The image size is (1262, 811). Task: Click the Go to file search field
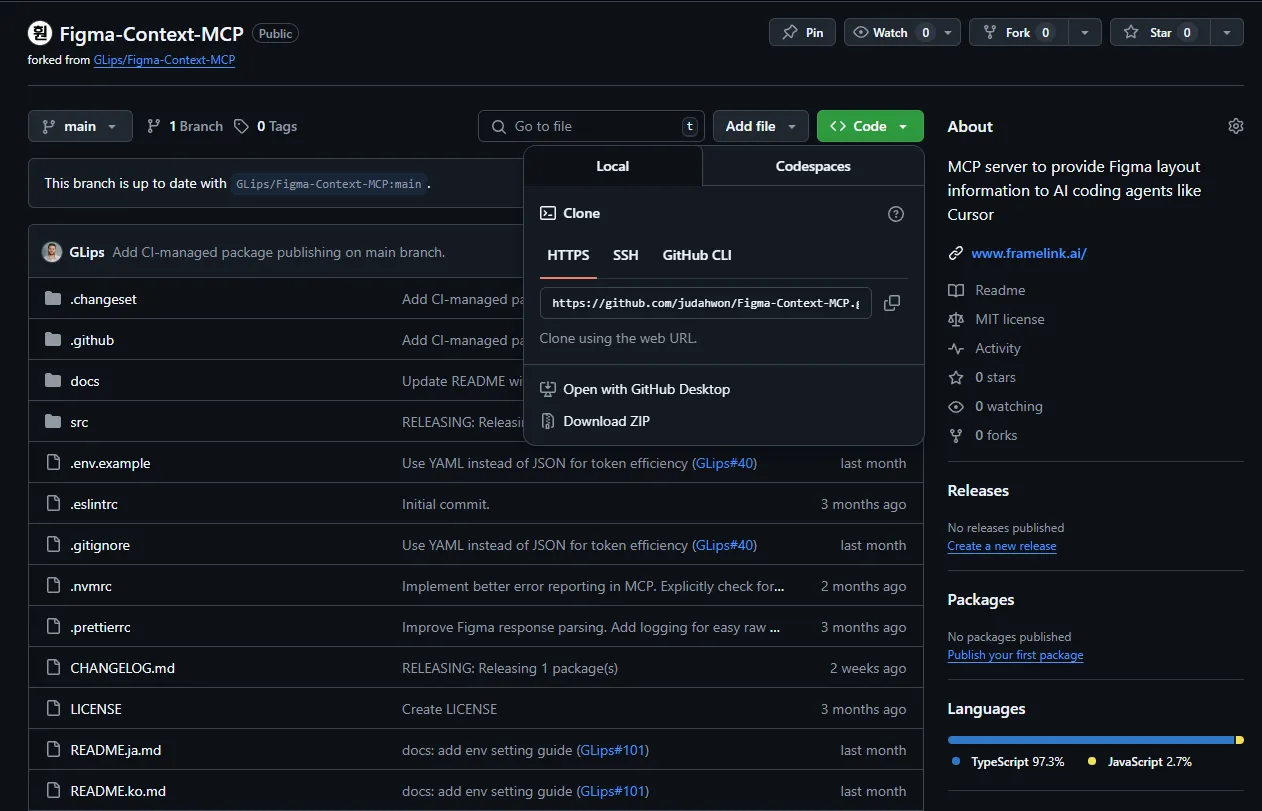pyautogui.click(x=590, y=126)
